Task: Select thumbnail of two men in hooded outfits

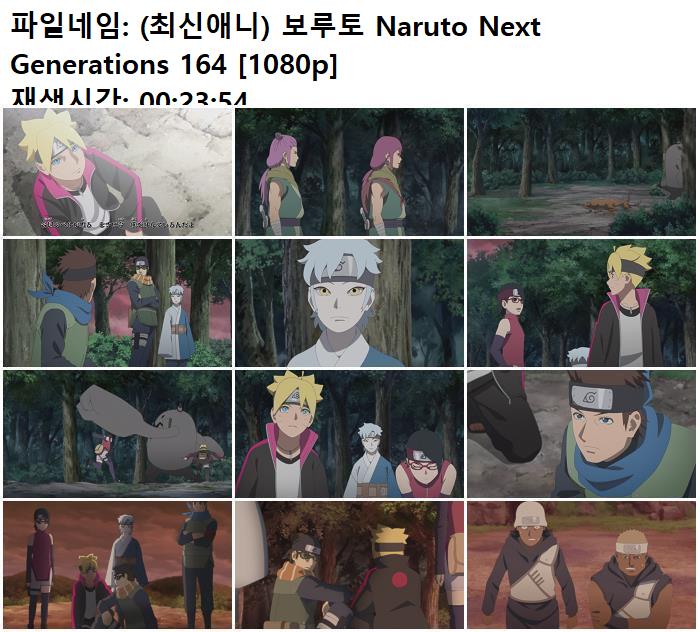Action: (x=581, y=565)
